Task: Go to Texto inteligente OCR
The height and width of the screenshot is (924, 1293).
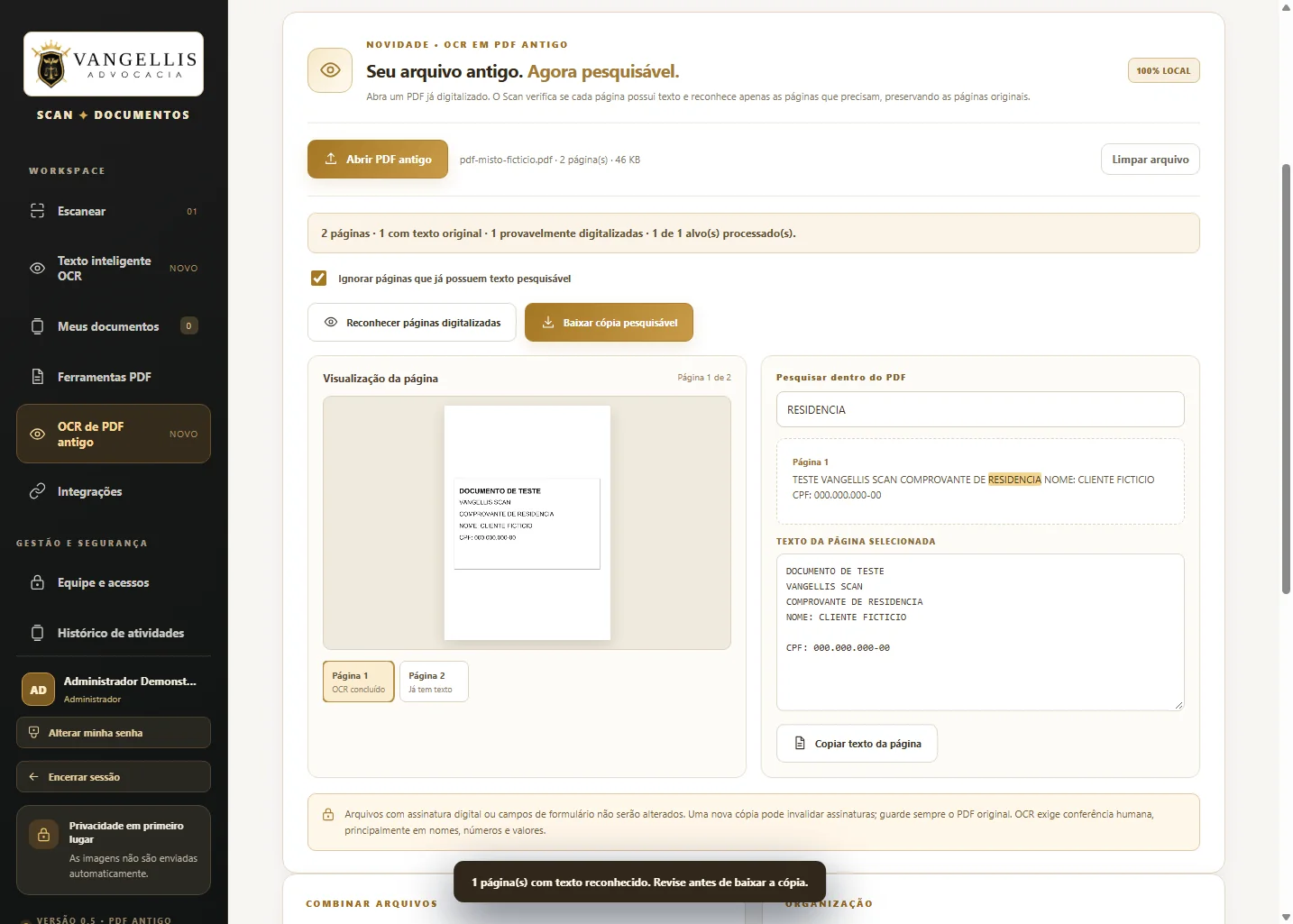Action: pos(114,269)
